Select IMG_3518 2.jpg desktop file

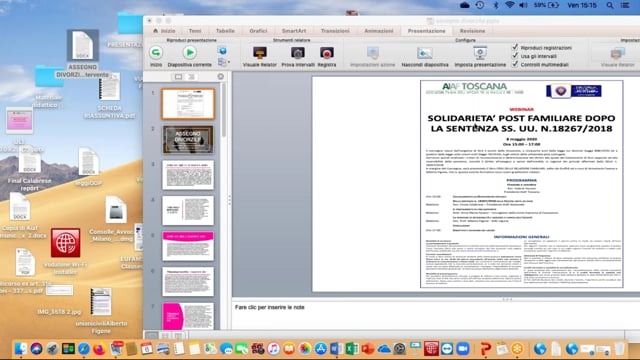coord(59,290)
